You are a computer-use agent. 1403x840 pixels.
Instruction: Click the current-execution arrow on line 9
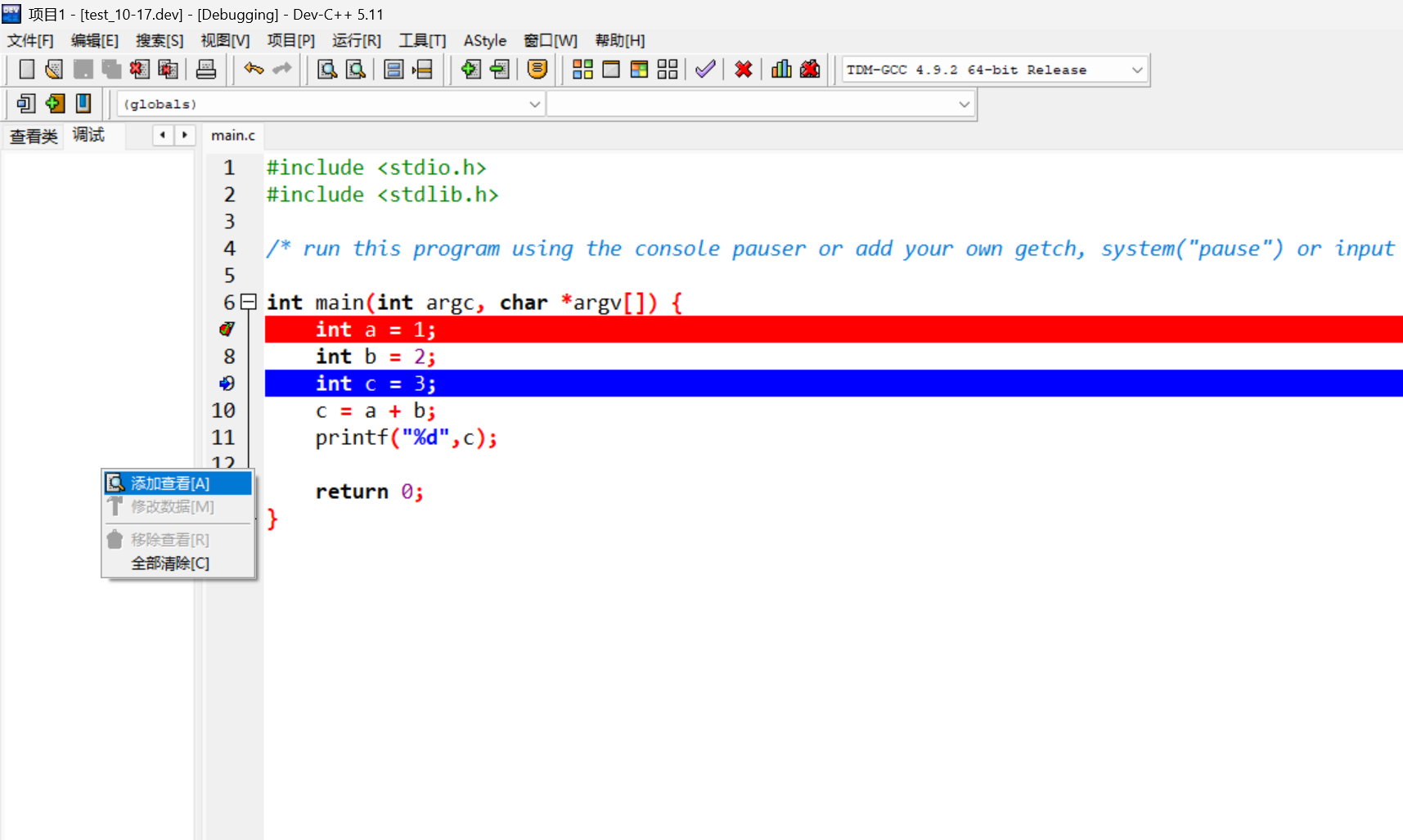click(x=227, y=383)
